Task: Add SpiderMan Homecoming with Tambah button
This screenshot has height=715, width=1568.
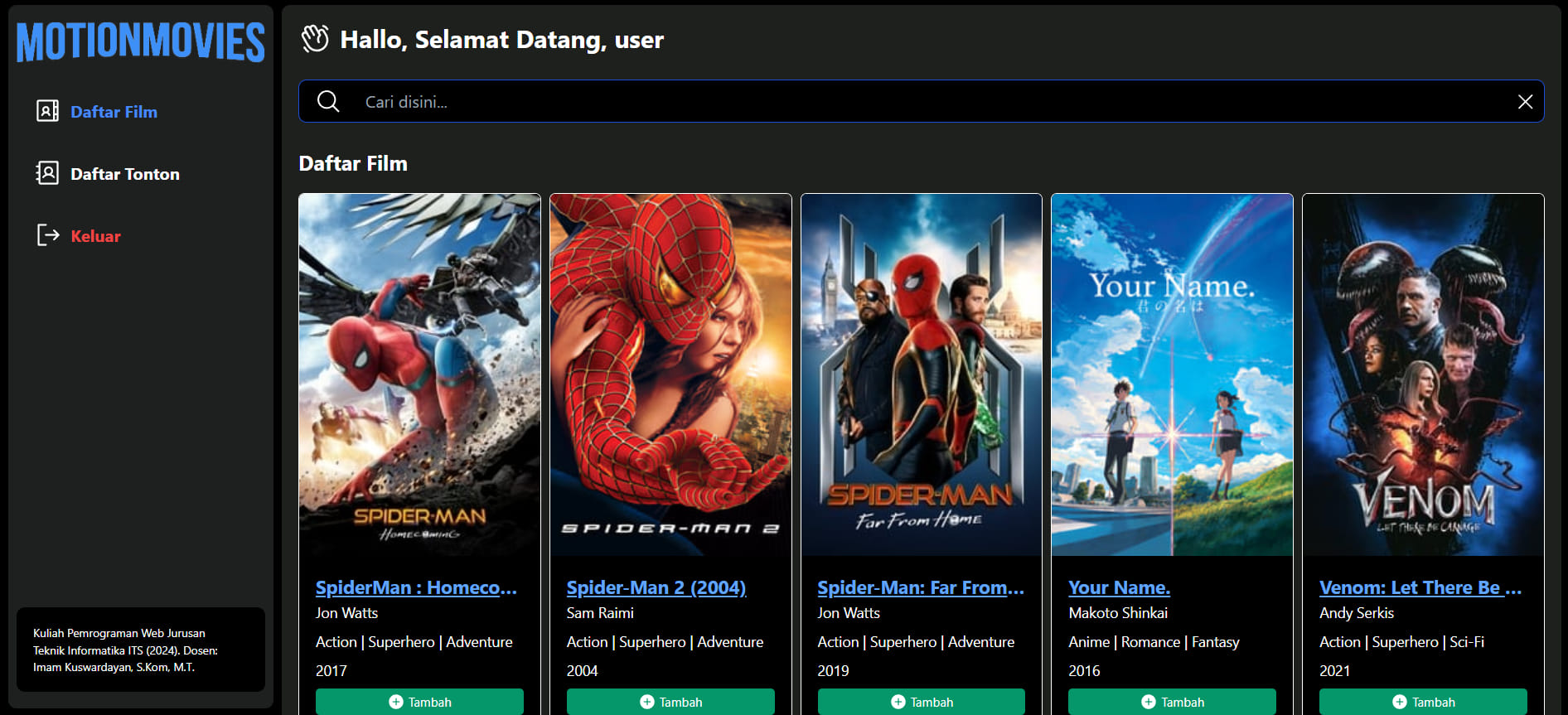Action: 419,701
